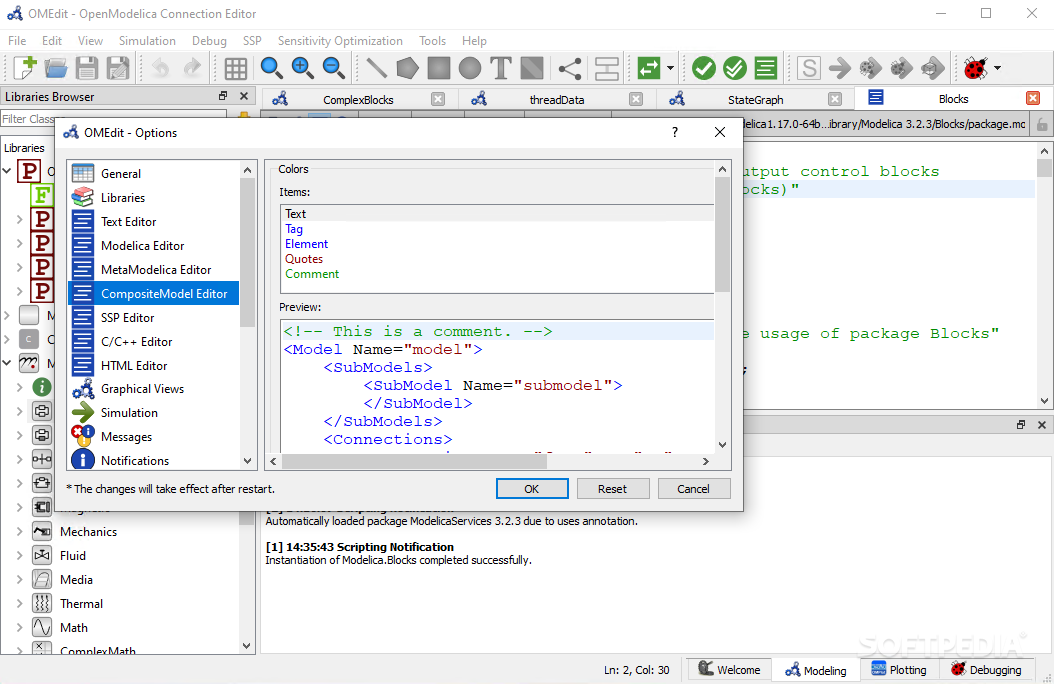Select the Bitmap shape tool
The image size is (1054, 684).
[x=532, y=68]
